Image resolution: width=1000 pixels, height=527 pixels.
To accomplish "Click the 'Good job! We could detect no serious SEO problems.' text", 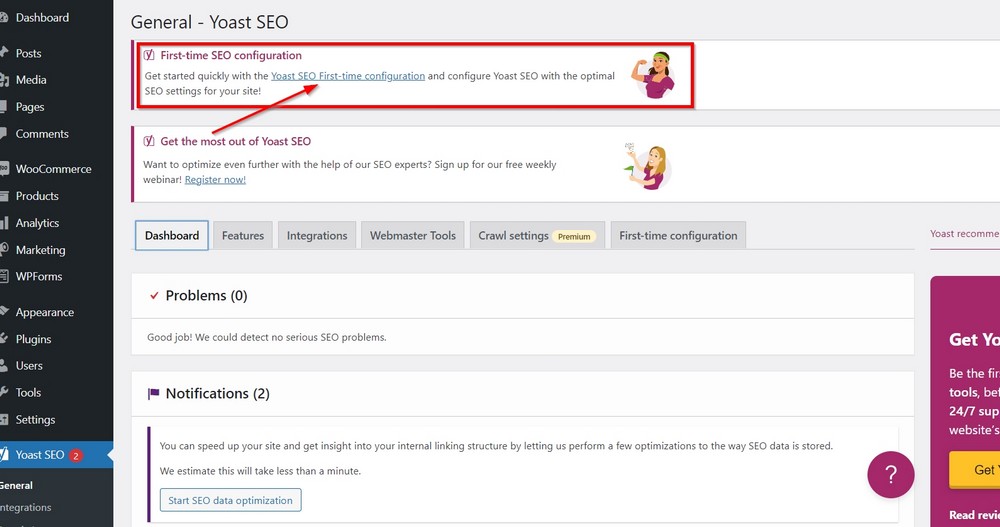I will (x=267, y=338).
